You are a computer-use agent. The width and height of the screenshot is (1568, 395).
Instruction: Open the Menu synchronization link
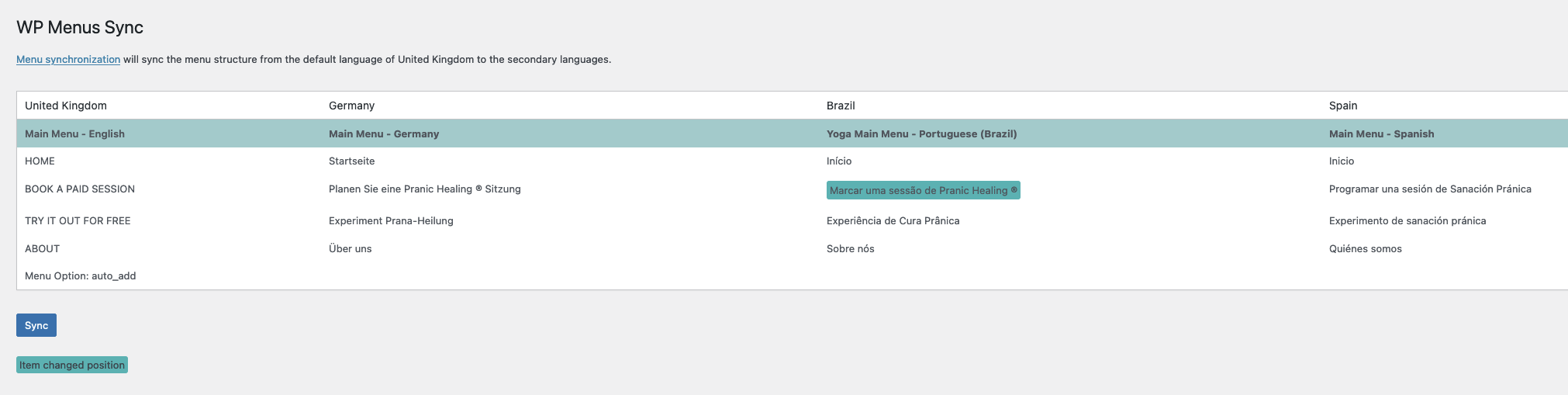coord(68,59)
